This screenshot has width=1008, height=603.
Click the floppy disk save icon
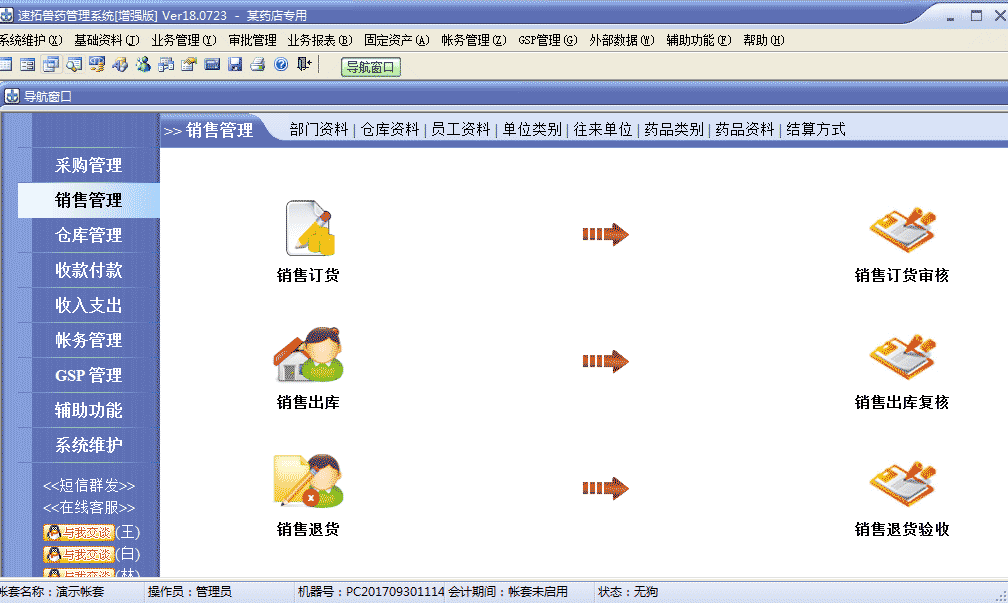tap(235, 64)
